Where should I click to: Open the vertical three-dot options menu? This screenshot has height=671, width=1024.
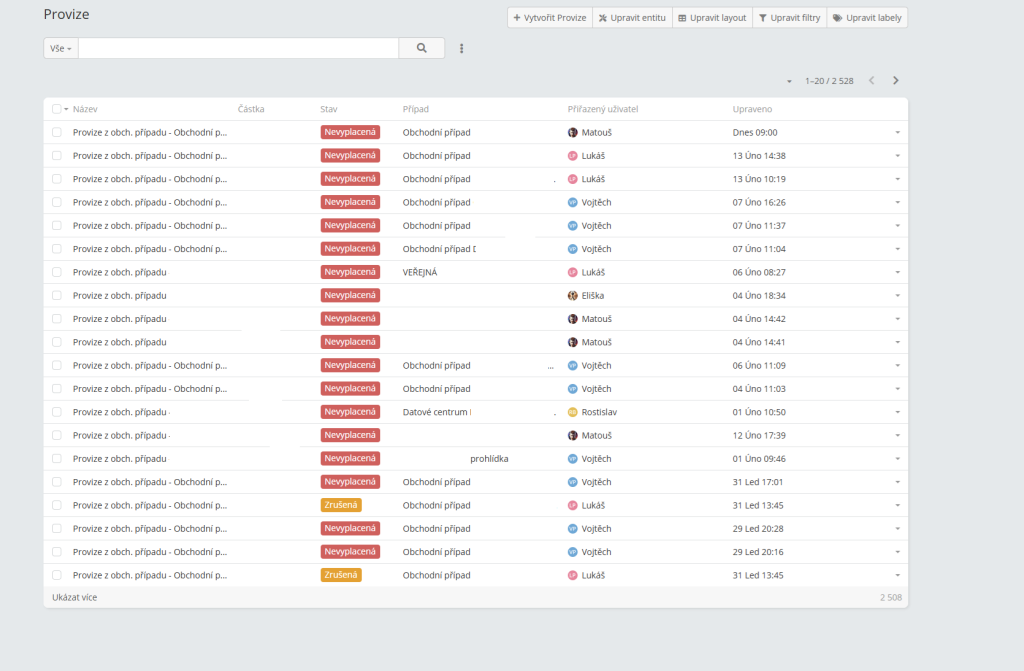point(461,48)
